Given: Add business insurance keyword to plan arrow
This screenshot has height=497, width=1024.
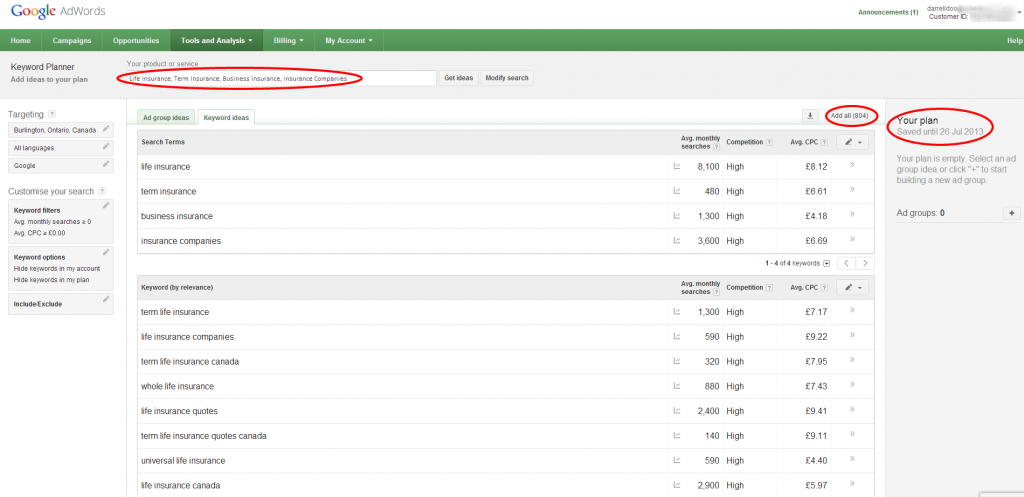Looking at the screenshot, I should click(x=852, y=215).
